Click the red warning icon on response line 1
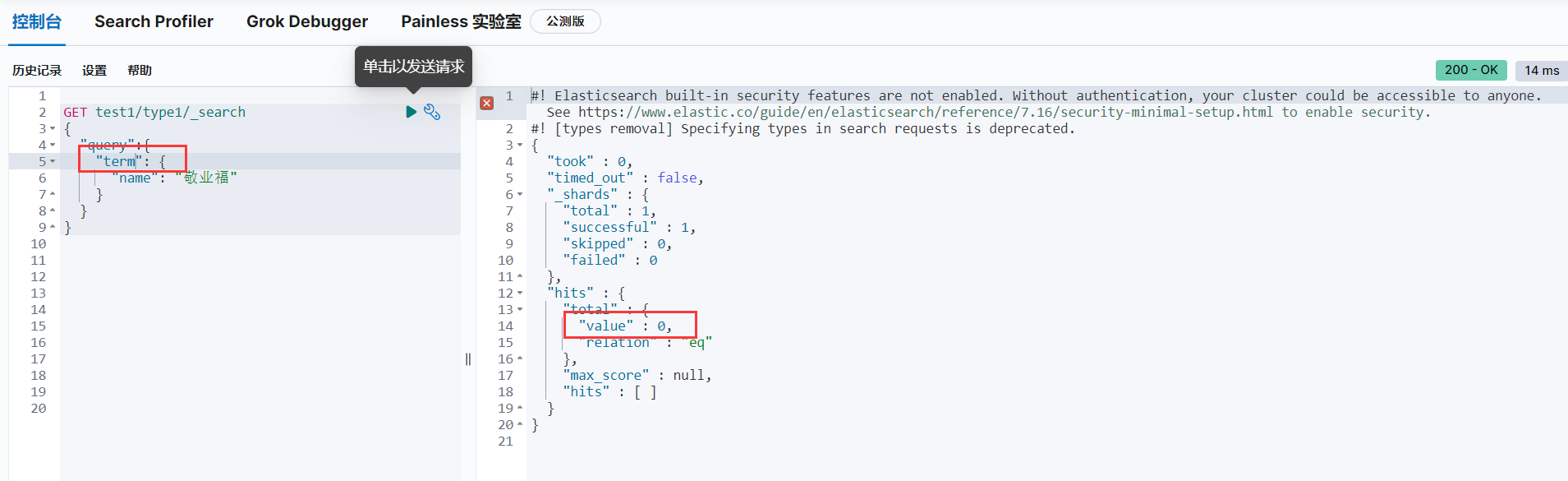The height and width of the screenshot is (481, 1568). (487, 103)
